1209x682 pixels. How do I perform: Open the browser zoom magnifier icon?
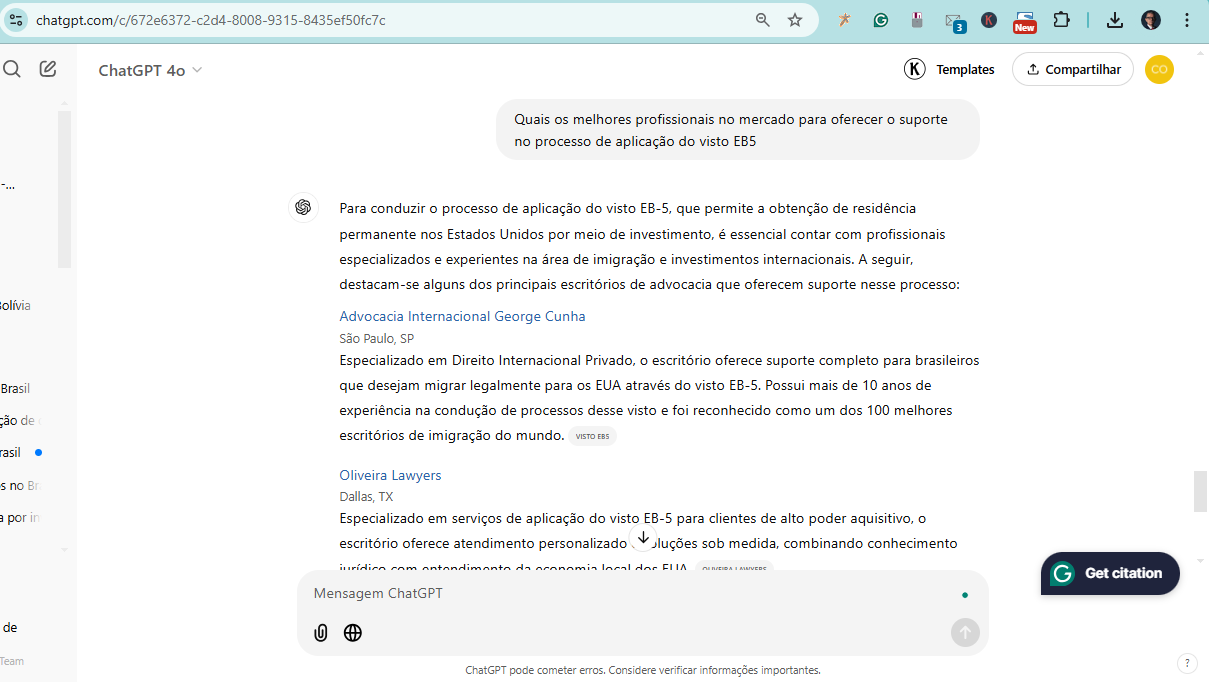click(763, 20)
